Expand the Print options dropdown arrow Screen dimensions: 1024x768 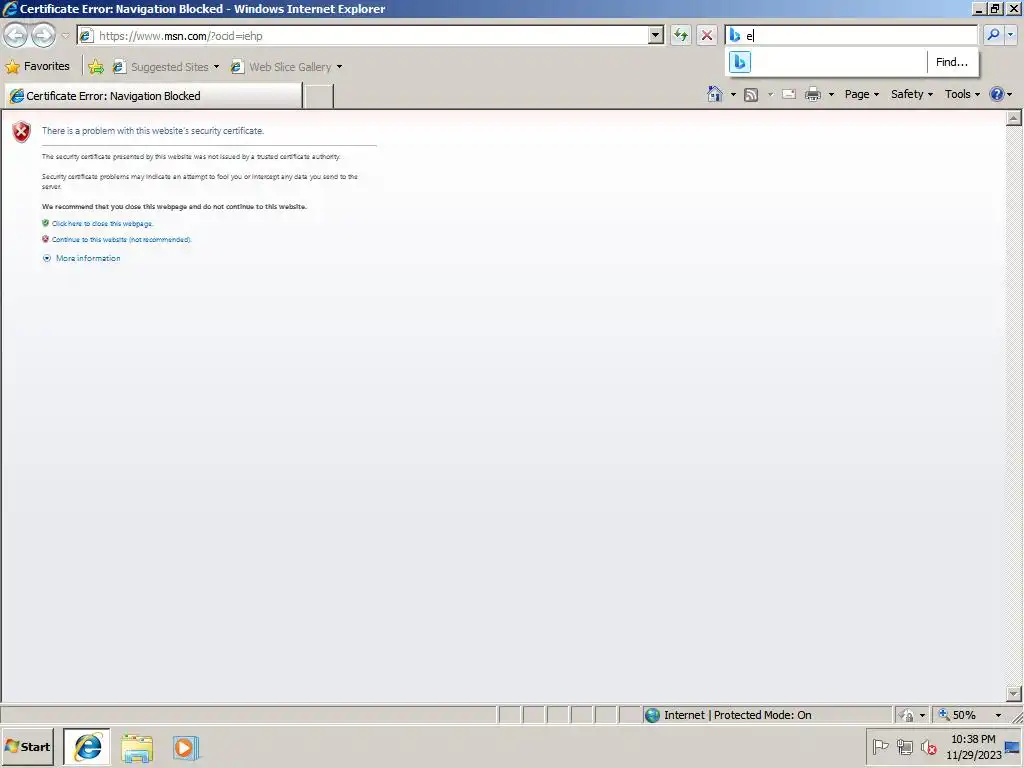pyautogui.click(x=831, y=95)
